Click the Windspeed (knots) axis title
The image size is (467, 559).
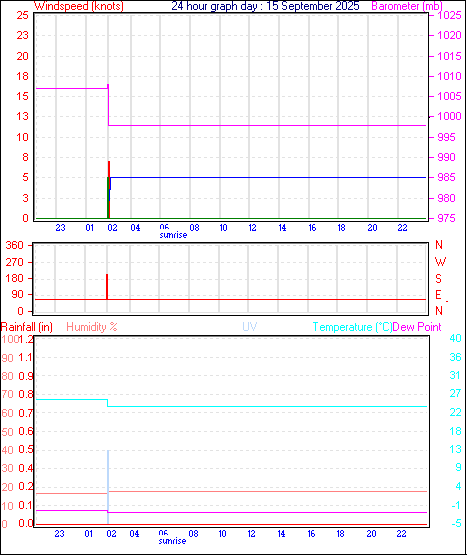coord(79,6)
